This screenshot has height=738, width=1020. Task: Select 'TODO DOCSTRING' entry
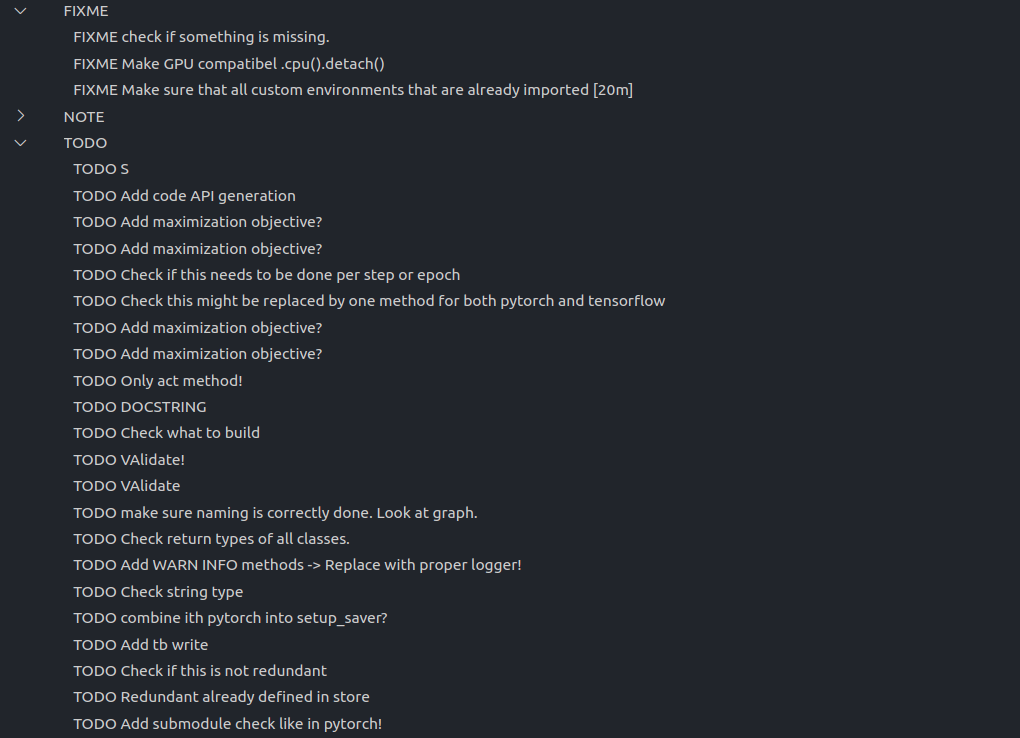coord(140,407)
